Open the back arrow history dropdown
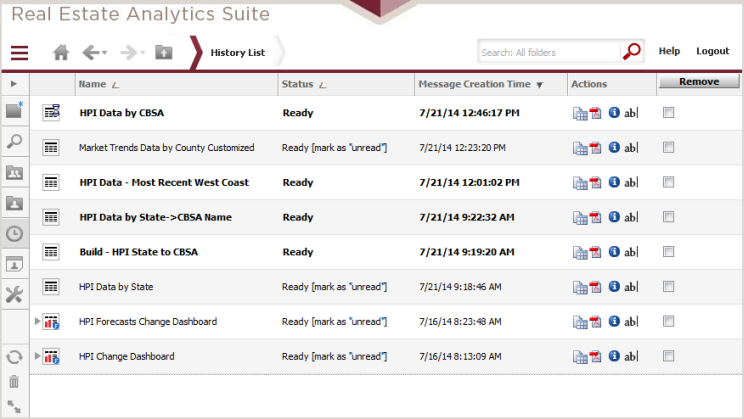The height and width of the screenshot is (419, 744). [x=104, y=53]
